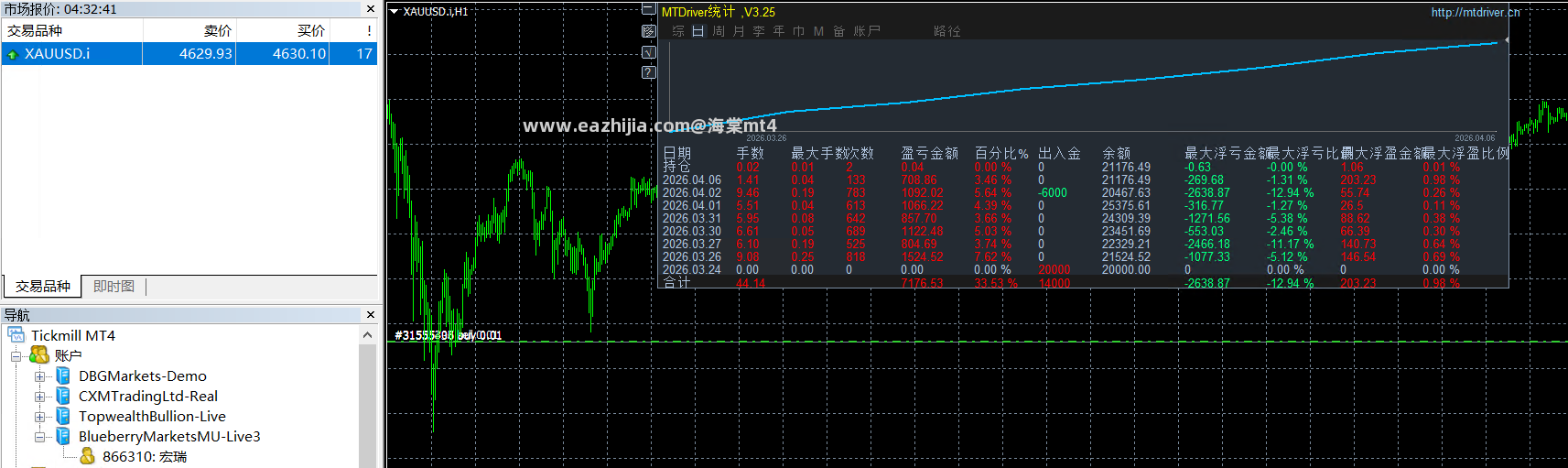This screenshot has height=468, width=1568.
Task: Expand the TopwealthBullion-Live tree node
Action: [39, 417]
